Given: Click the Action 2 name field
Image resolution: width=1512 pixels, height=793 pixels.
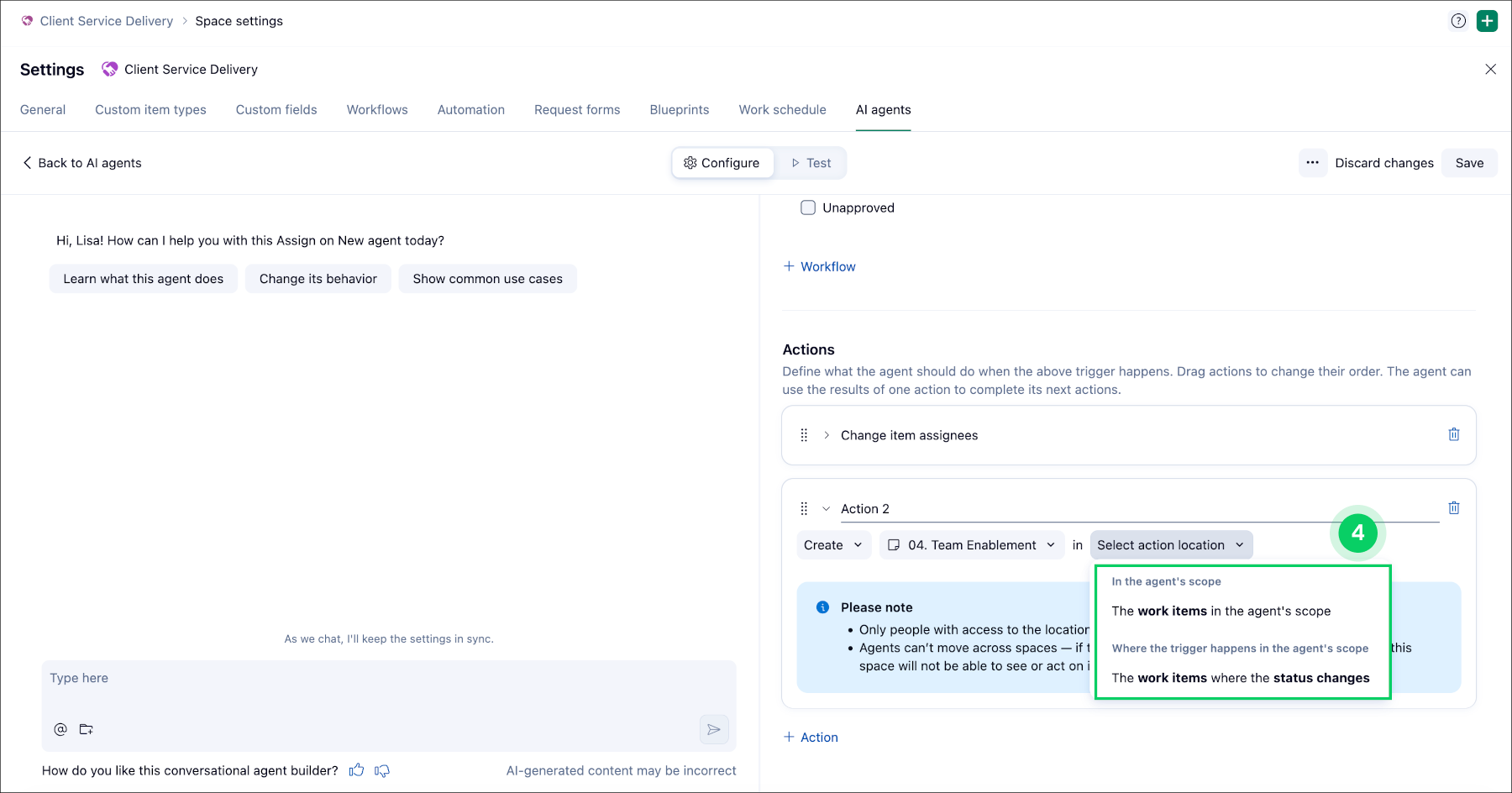Looking at the screenshot, I should click(x=1140, y=509).
